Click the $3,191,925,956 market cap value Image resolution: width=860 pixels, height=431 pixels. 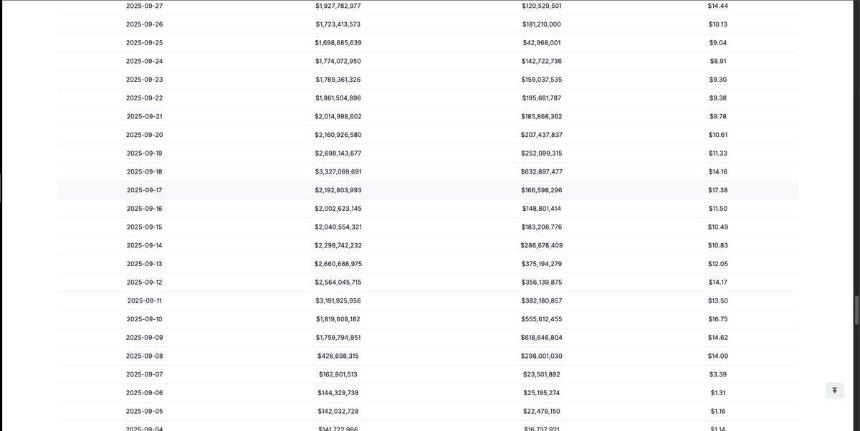click(338, 301)
